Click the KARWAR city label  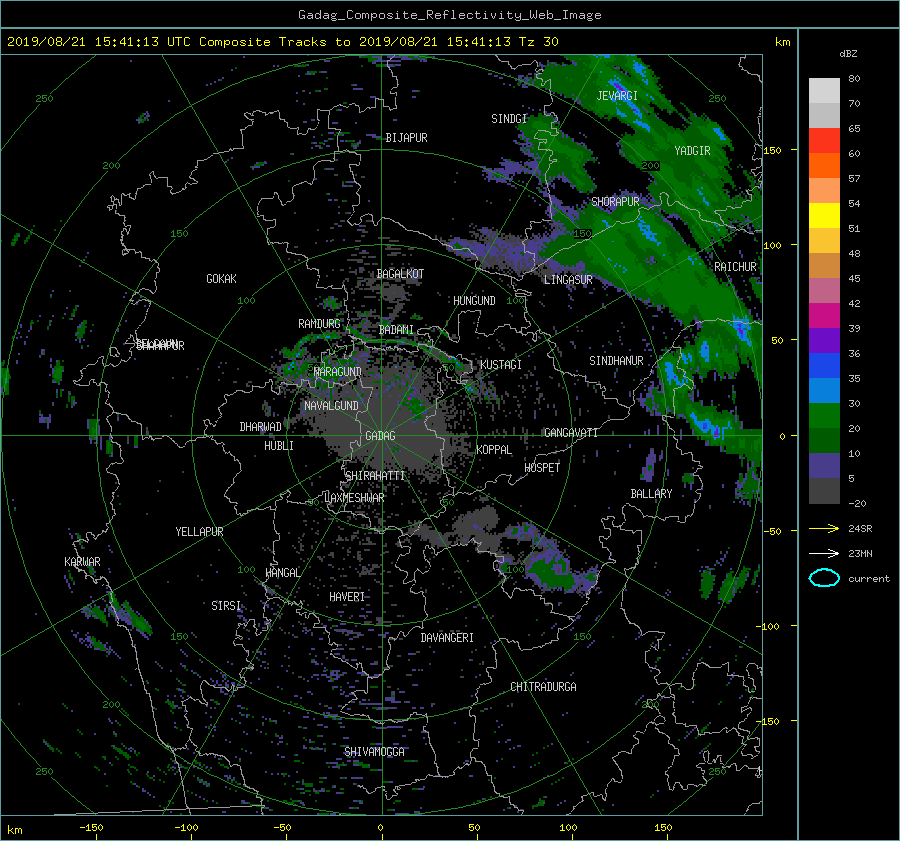click(x=82, y=562)
